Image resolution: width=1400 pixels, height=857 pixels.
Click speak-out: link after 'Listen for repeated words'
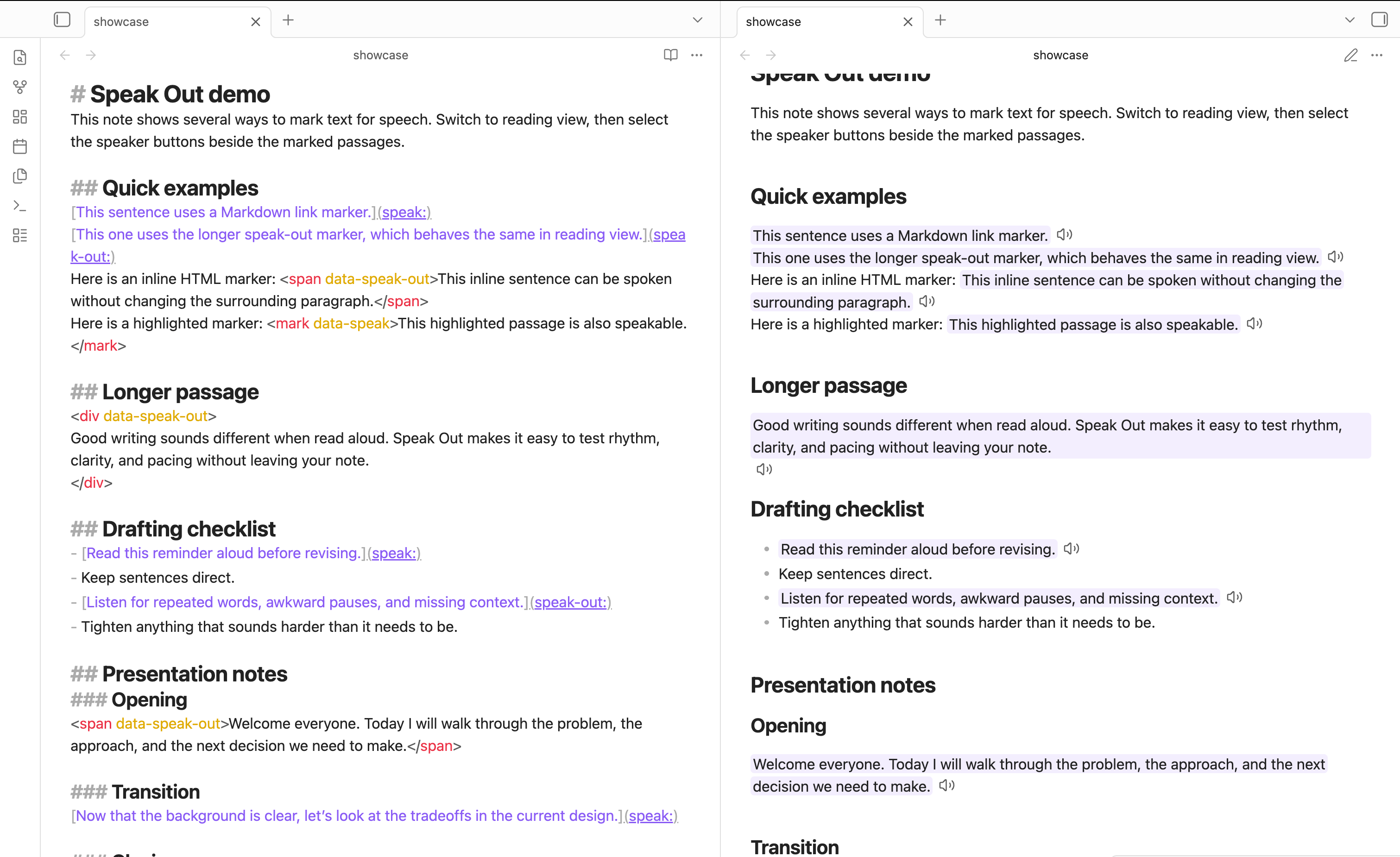(x=570, y=602)
